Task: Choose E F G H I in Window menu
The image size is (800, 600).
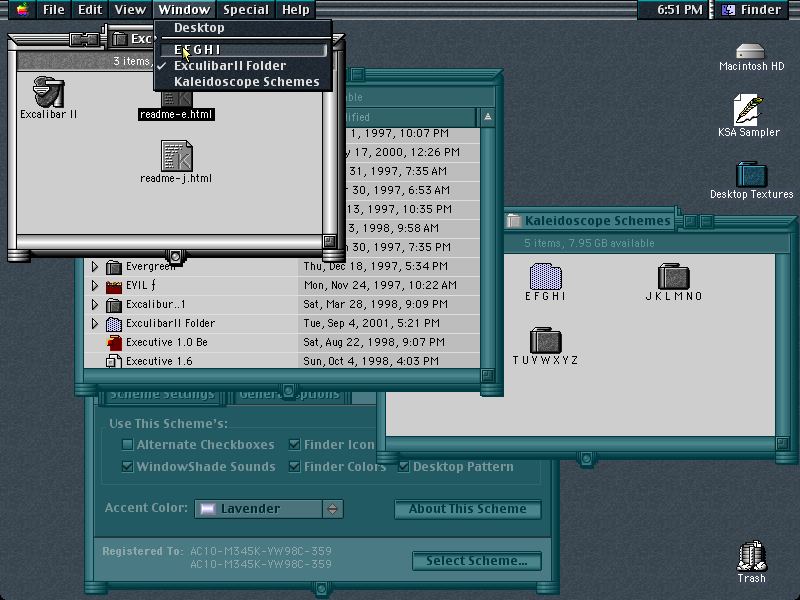Action: coord(243,49)
